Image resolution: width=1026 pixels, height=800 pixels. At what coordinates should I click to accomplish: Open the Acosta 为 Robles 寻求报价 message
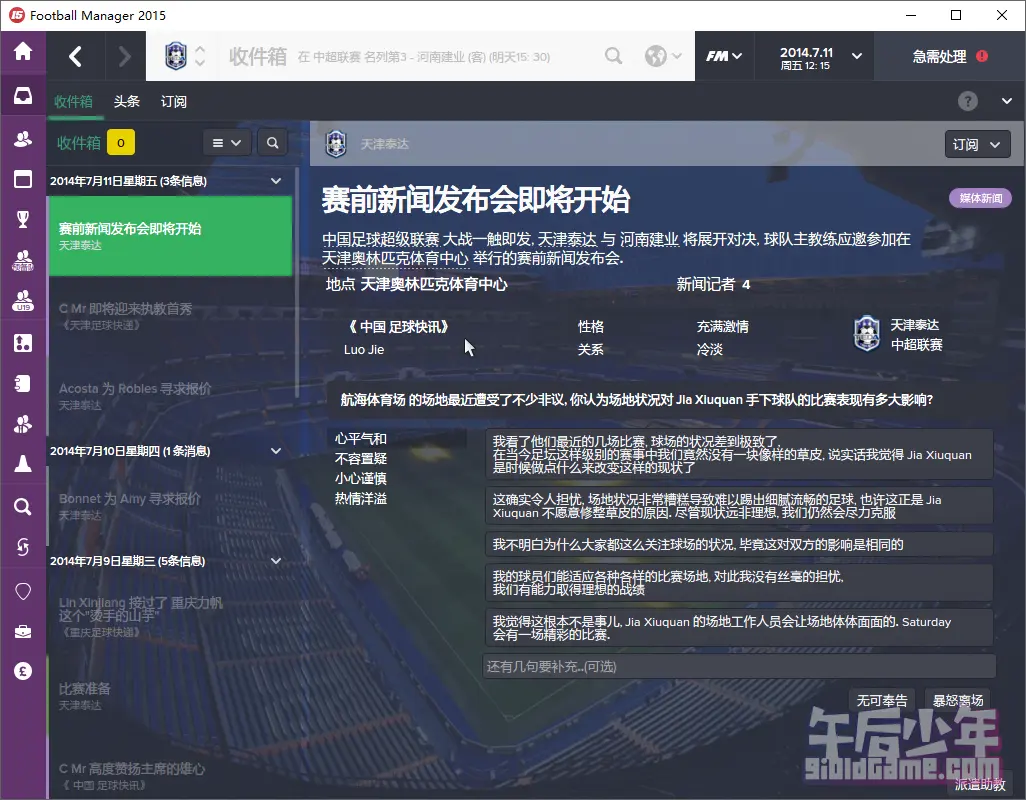point(170,396)
